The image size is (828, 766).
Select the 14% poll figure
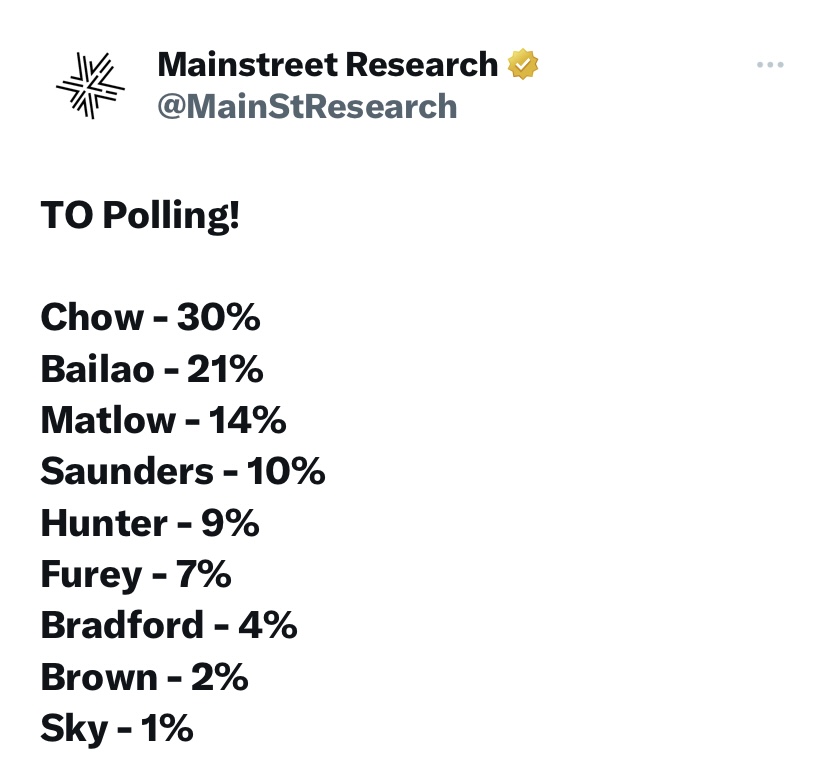pyautogui.click(x=248, y=421)
